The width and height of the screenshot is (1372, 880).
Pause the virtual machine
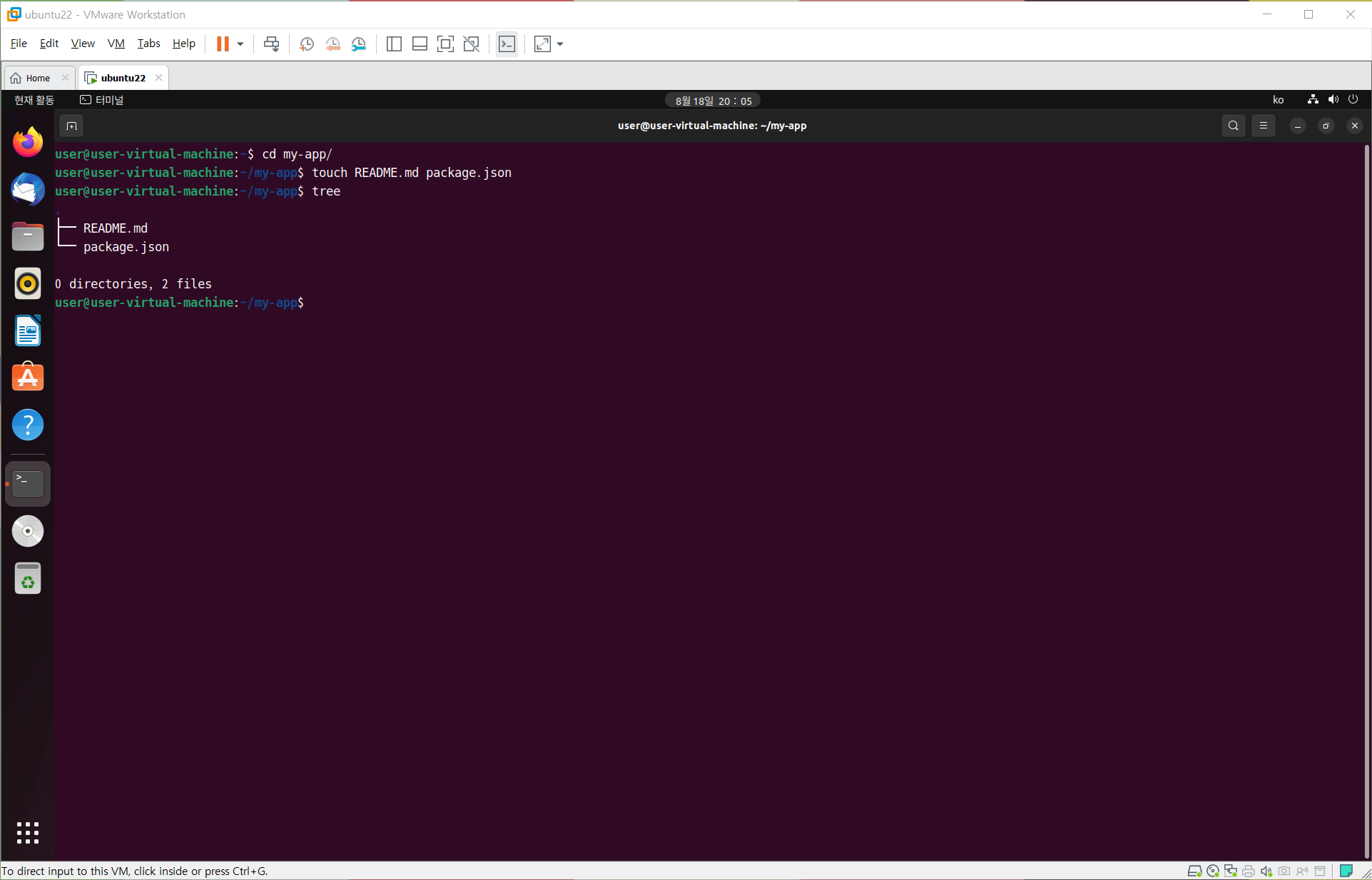(223, 44)
